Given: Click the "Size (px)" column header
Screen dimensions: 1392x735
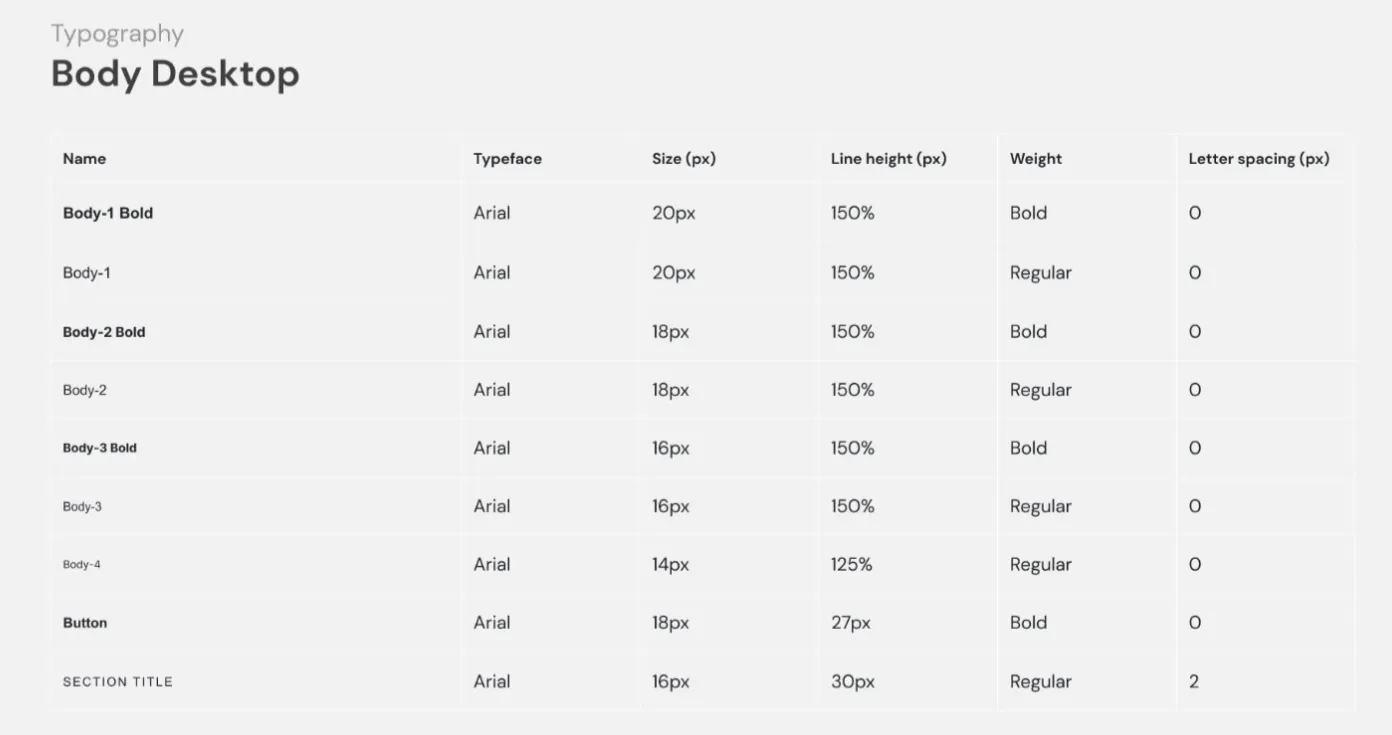Looking at the screenshot, I should [684, 159].
